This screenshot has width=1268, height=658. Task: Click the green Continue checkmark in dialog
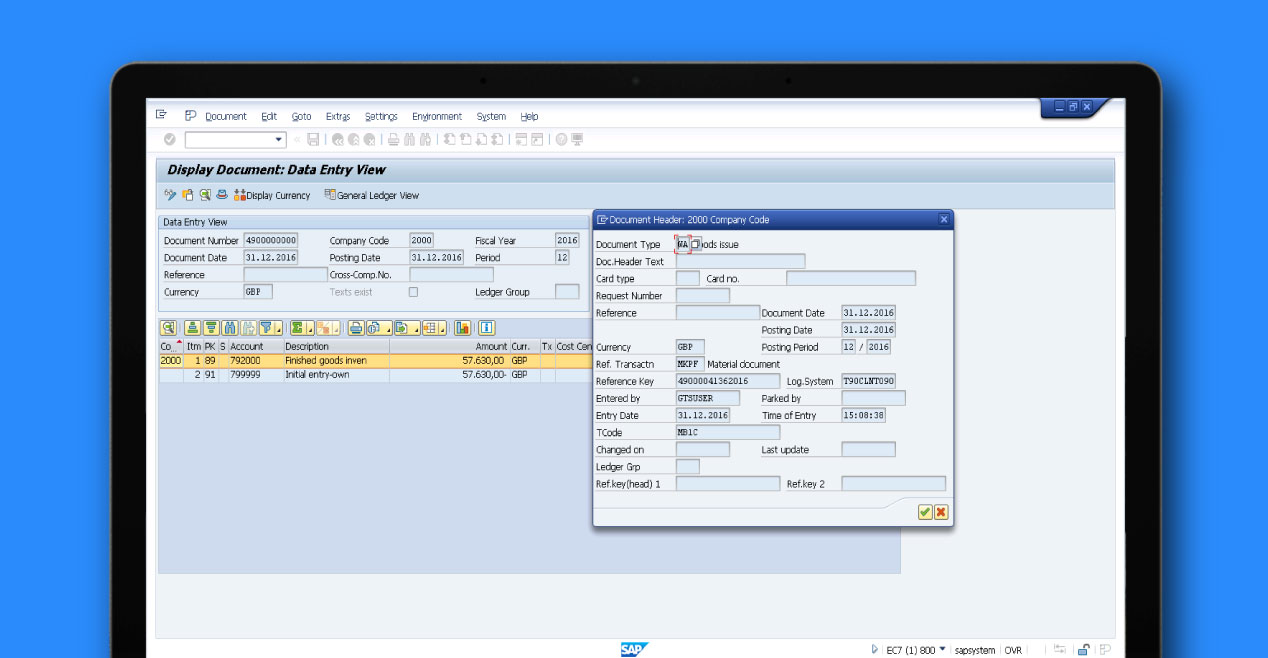point(925,512)
